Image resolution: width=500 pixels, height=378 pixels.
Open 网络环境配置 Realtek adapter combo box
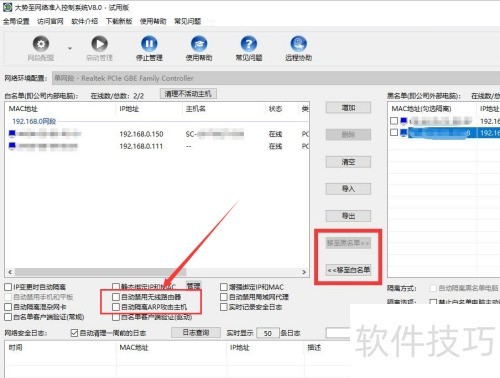pyautogui.click(x=276, y=78)
